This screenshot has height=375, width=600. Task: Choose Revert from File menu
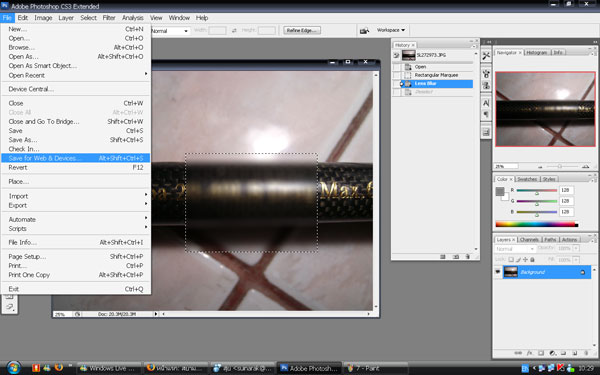(75, 168)
